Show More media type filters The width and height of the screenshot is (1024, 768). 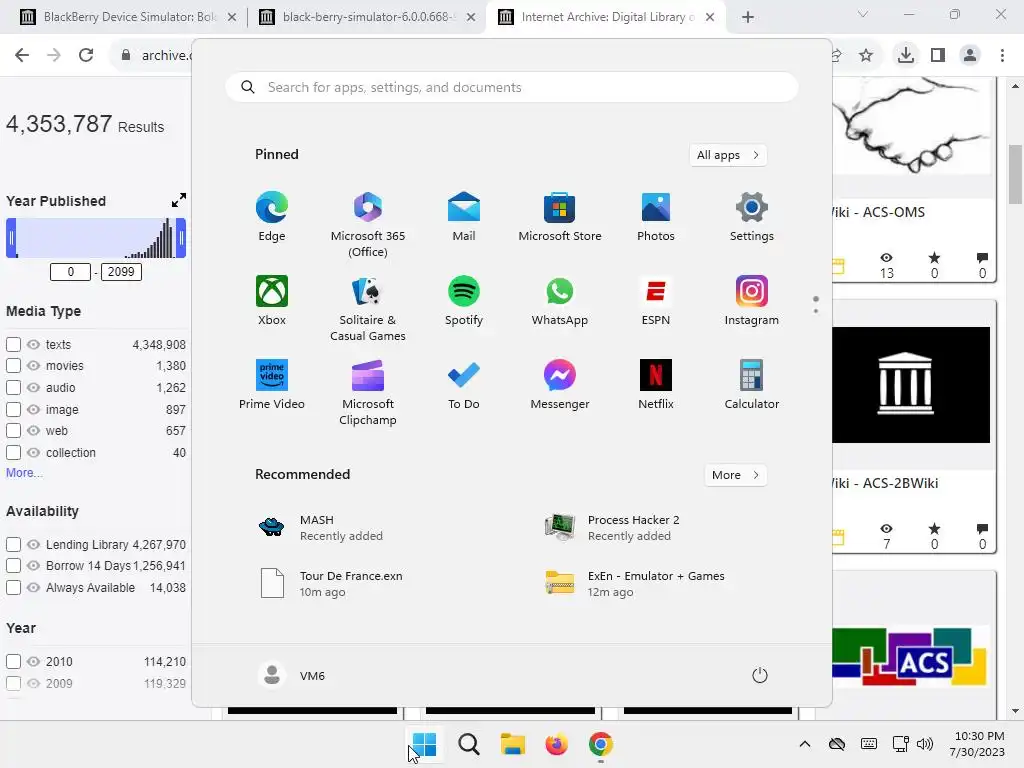click(x=24, y=473)
